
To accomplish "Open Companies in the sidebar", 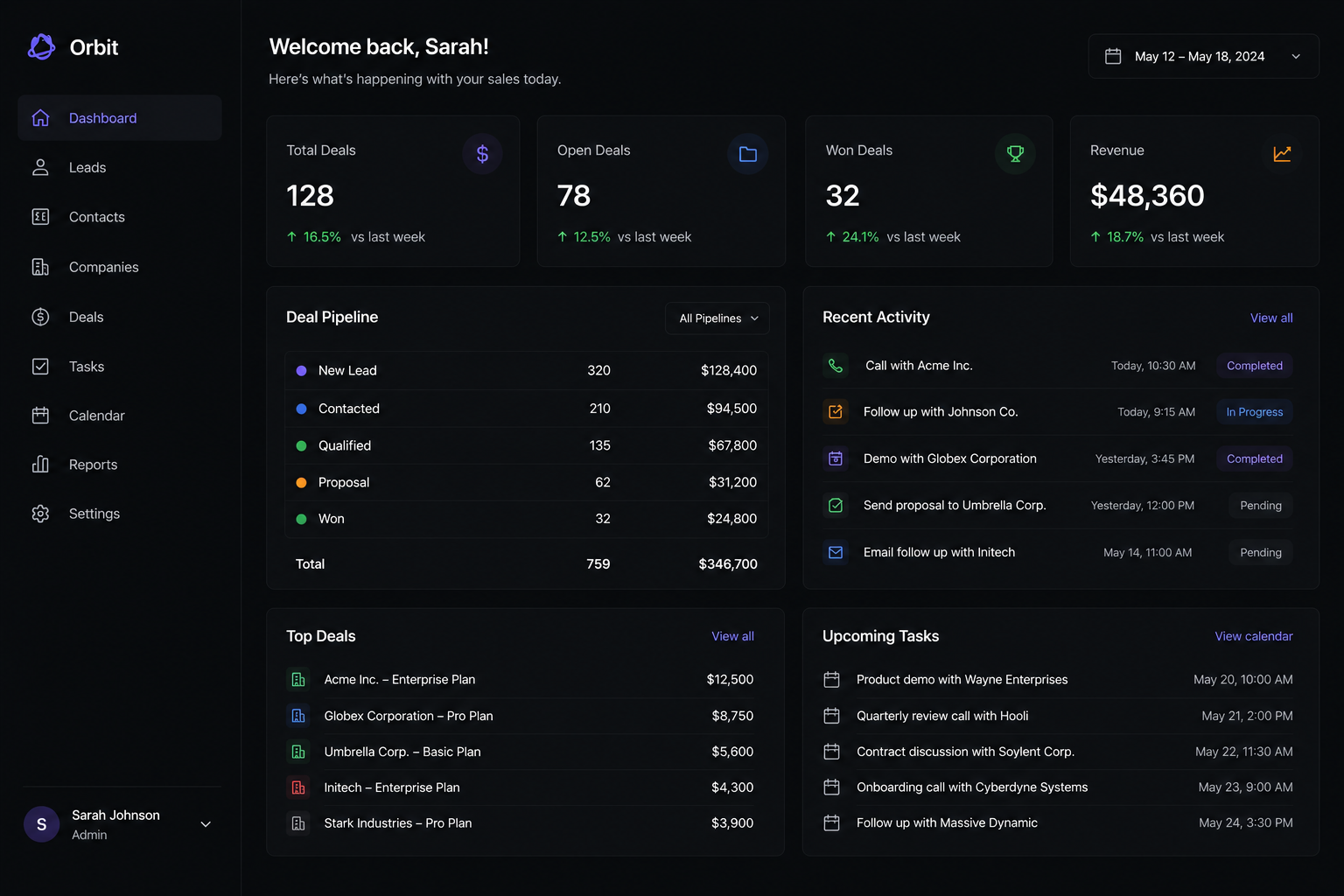I will (120, 267).
